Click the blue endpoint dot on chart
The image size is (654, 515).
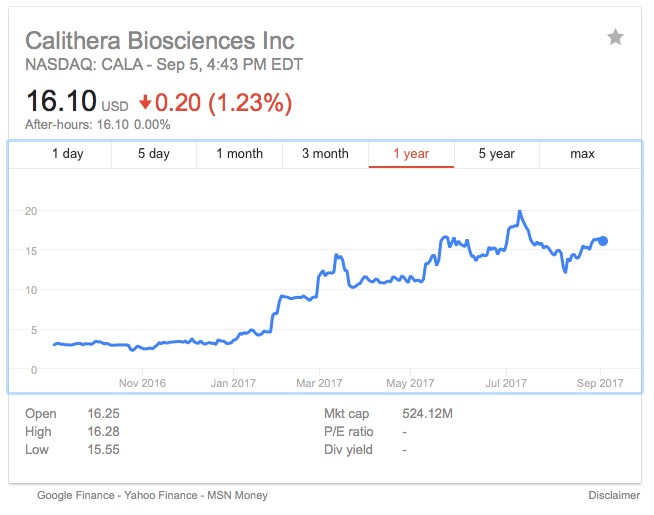click(x=603, y=241)
